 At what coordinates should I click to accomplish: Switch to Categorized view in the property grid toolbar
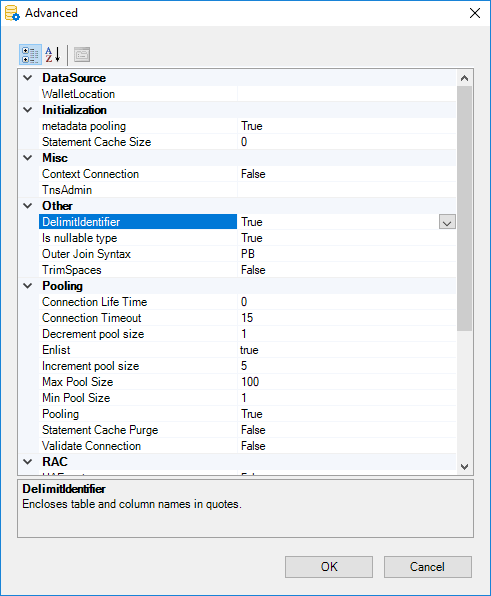click(x=30, y=55)
